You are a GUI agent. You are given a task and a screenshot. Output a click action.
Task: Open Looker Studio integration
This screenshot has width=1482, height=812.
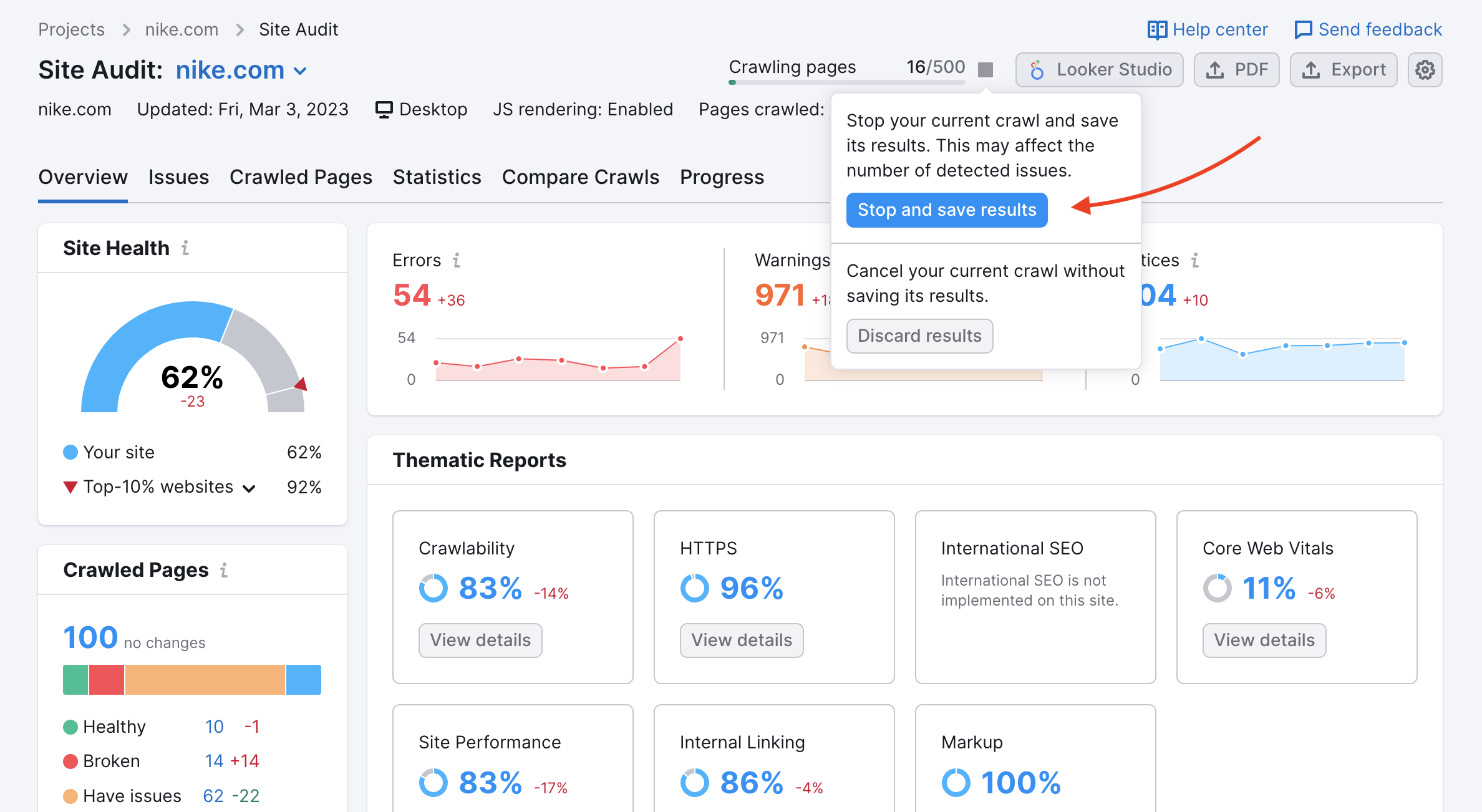(1099, 70)
